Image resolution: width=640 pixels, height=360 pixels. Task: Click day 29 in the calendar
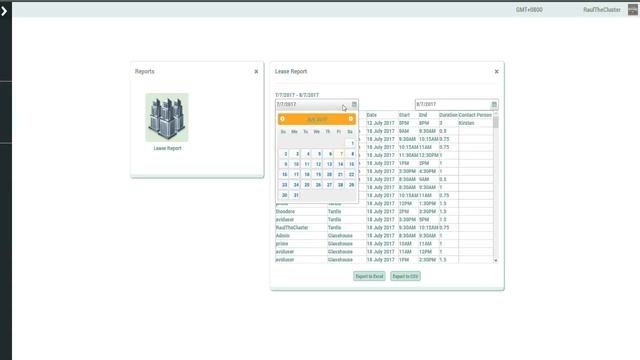[x=351, y=185]
